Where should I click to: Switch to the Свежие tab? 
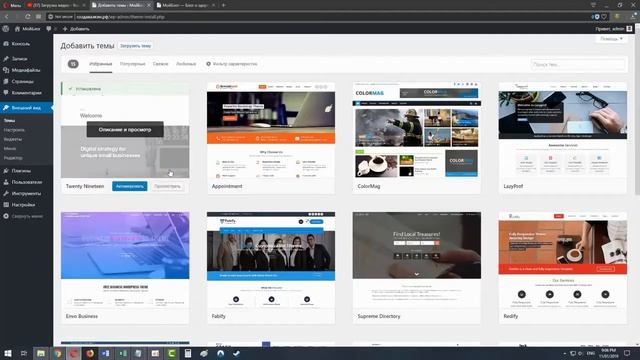160,64
